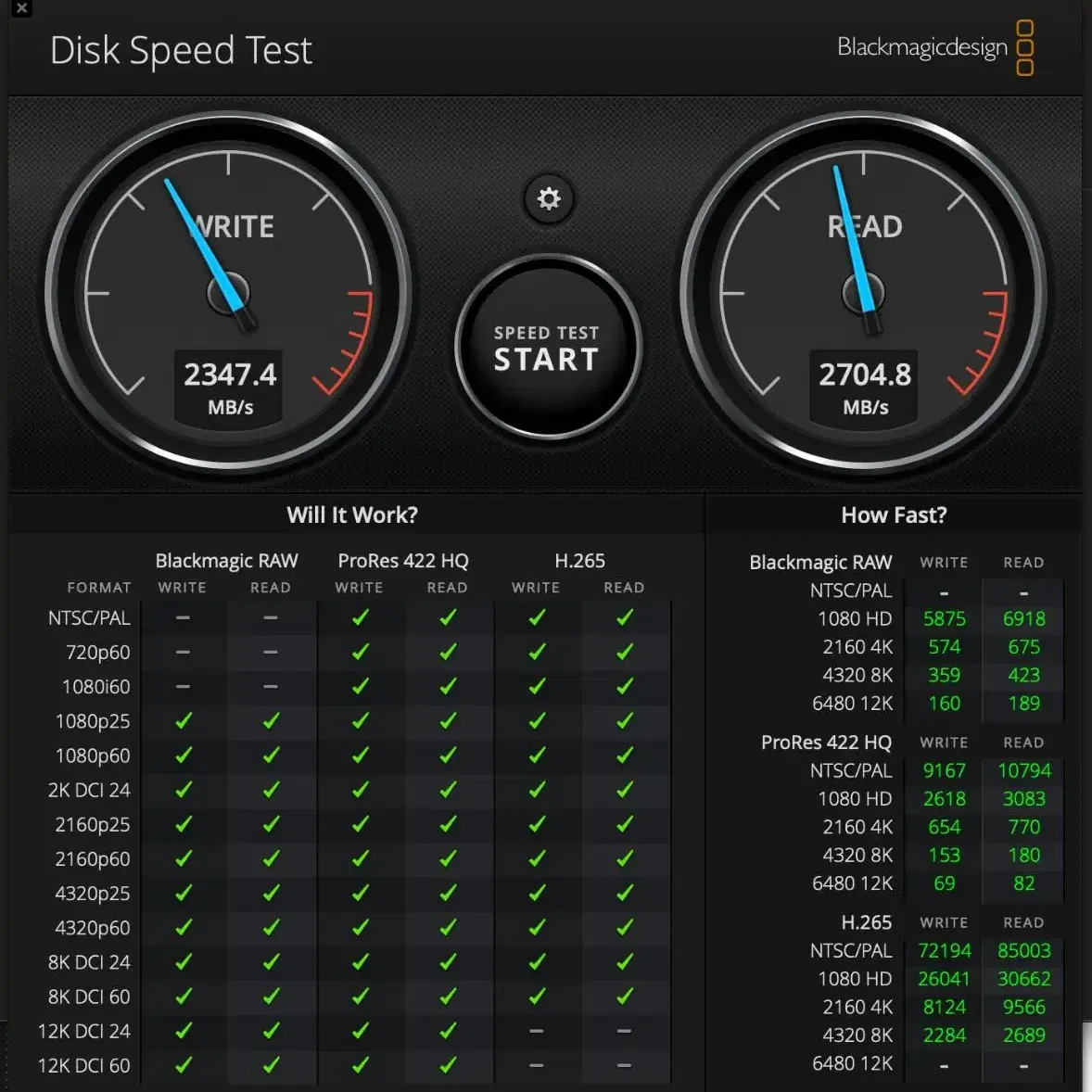The image size is (1092, 1092).
Task: Click the 2K DCI 24 format row label
Action: click(x=89, y=791)
